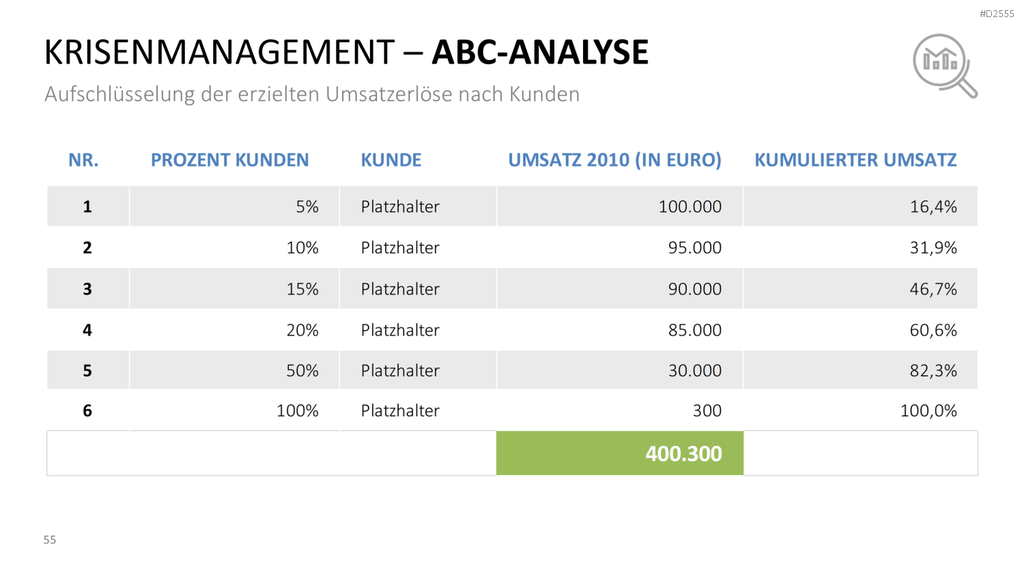Click the 85.000 revenue cell
Image resolution: width=1024 pixels, height=576 pixels.
point(620,330)
